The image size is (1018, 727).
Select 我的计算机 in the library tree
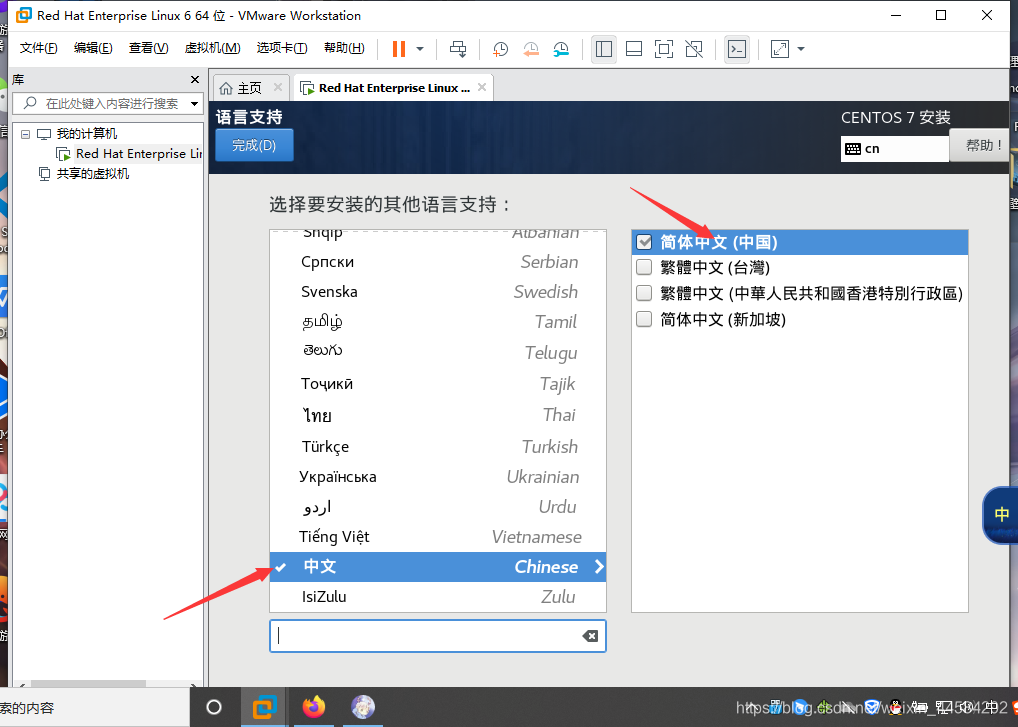coord(86,134)
